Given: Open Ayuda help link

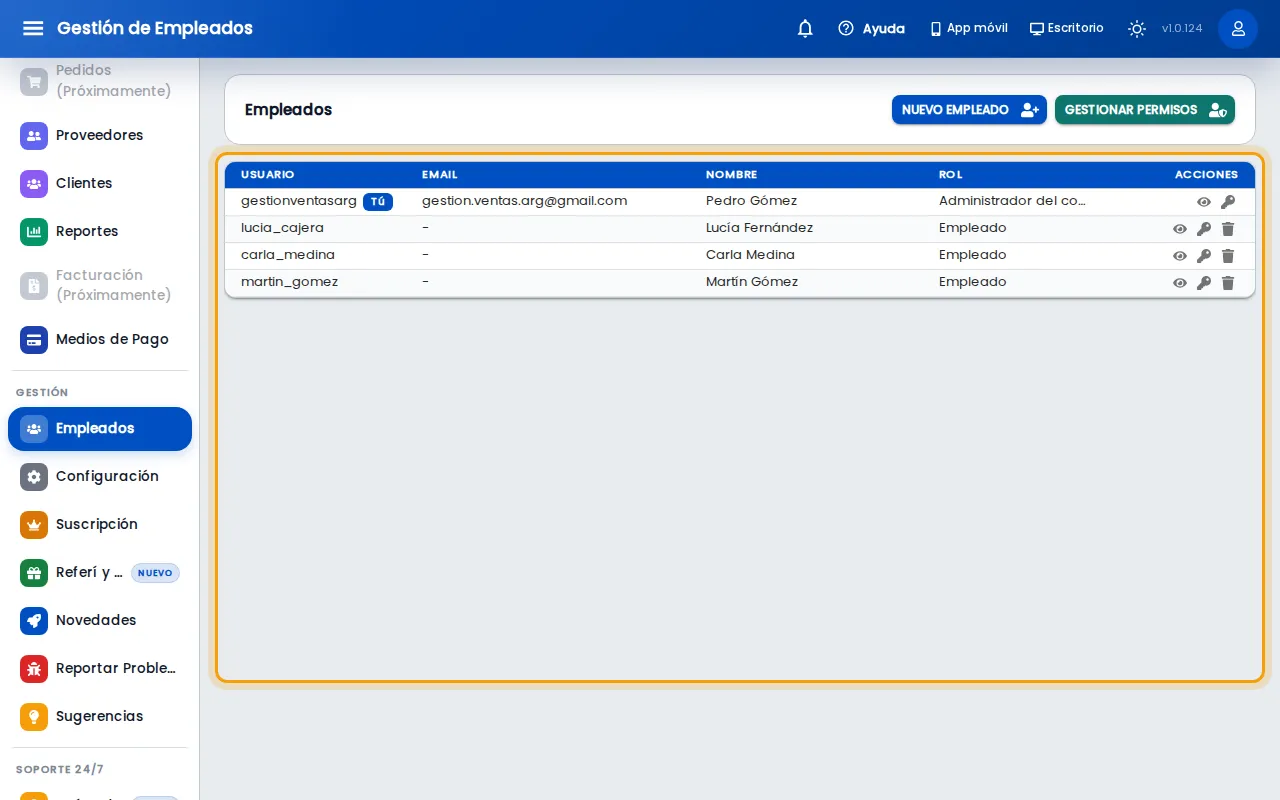Looking at the screenshot, I should [x=871, y=28].
